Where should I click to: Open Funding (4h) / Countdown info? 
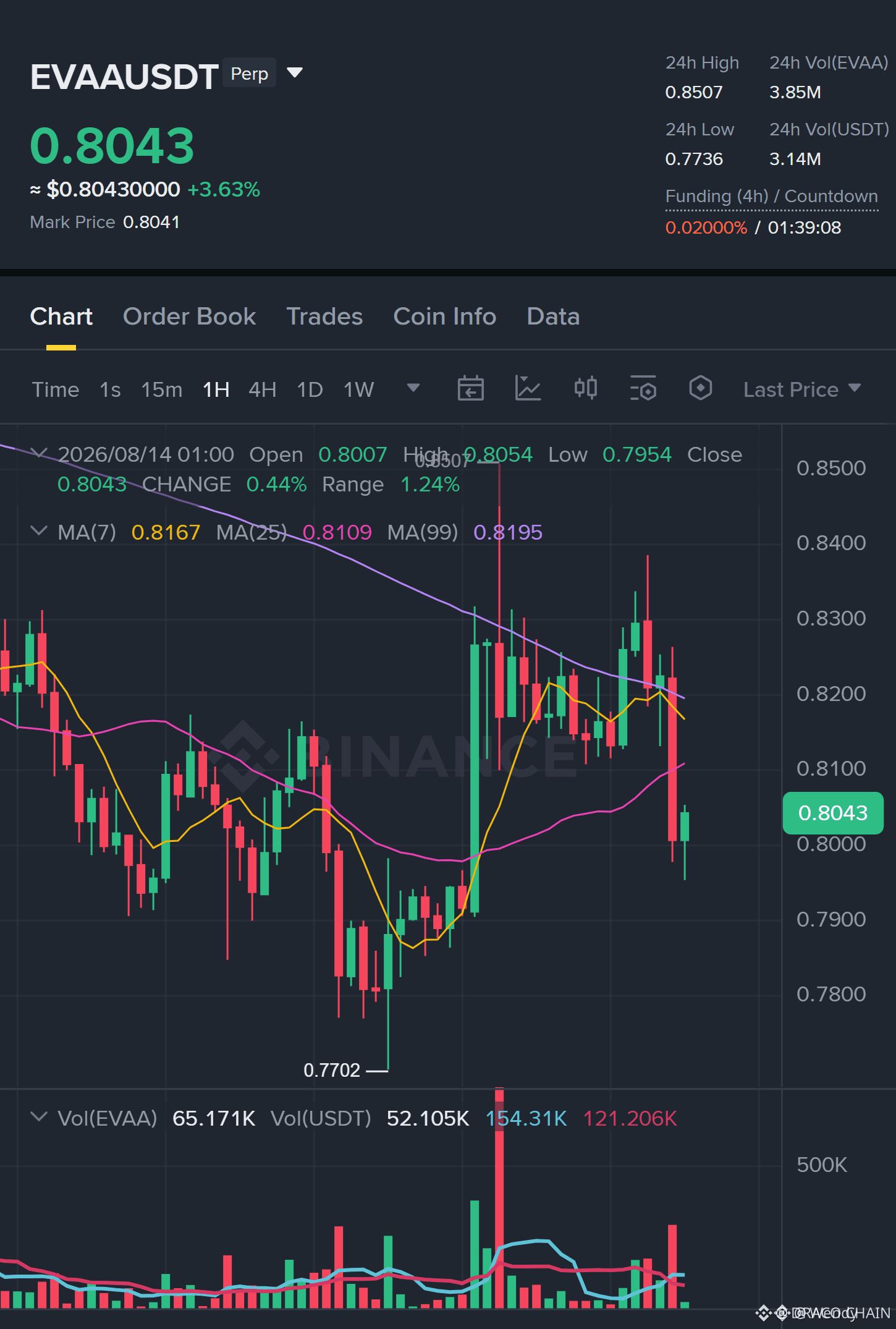[x=771, y=197]
